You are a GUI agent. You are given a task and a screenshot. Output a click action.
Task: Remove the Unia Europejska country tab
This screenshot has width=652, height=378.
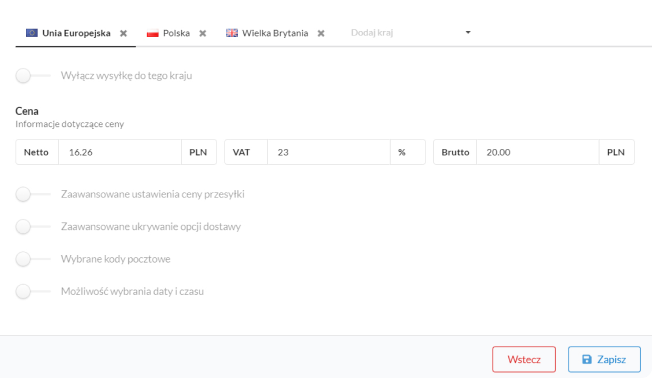click(x=123, y=33)
